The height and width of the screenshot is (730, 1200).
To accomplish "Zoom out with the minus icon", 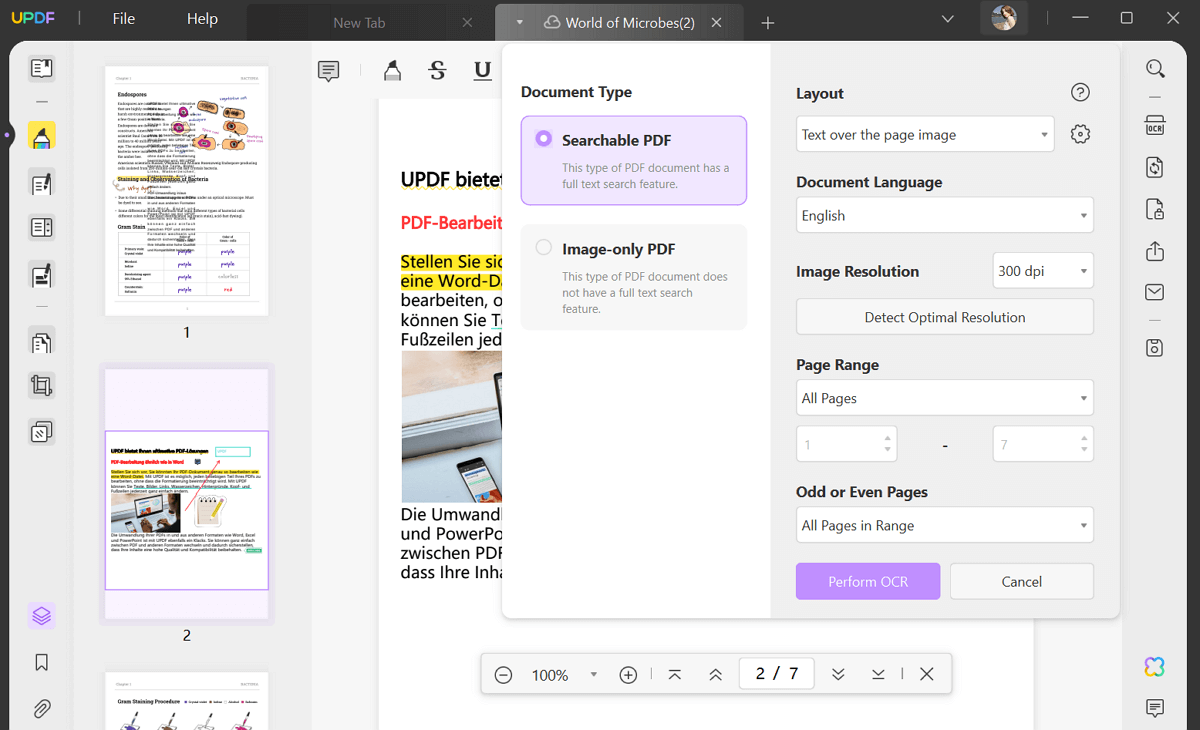I will coord(504,675).
